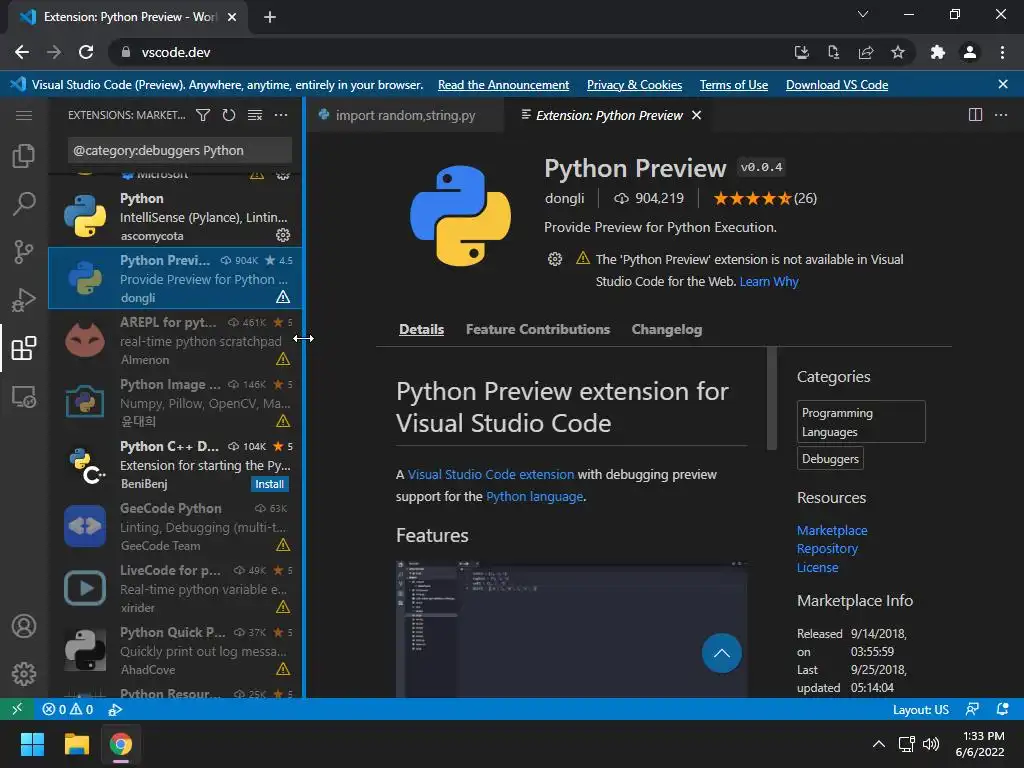Select the Debuggers category tag
Viewport: 1024px width, 768px height.
pyautogui.click(x=830, y=458)
